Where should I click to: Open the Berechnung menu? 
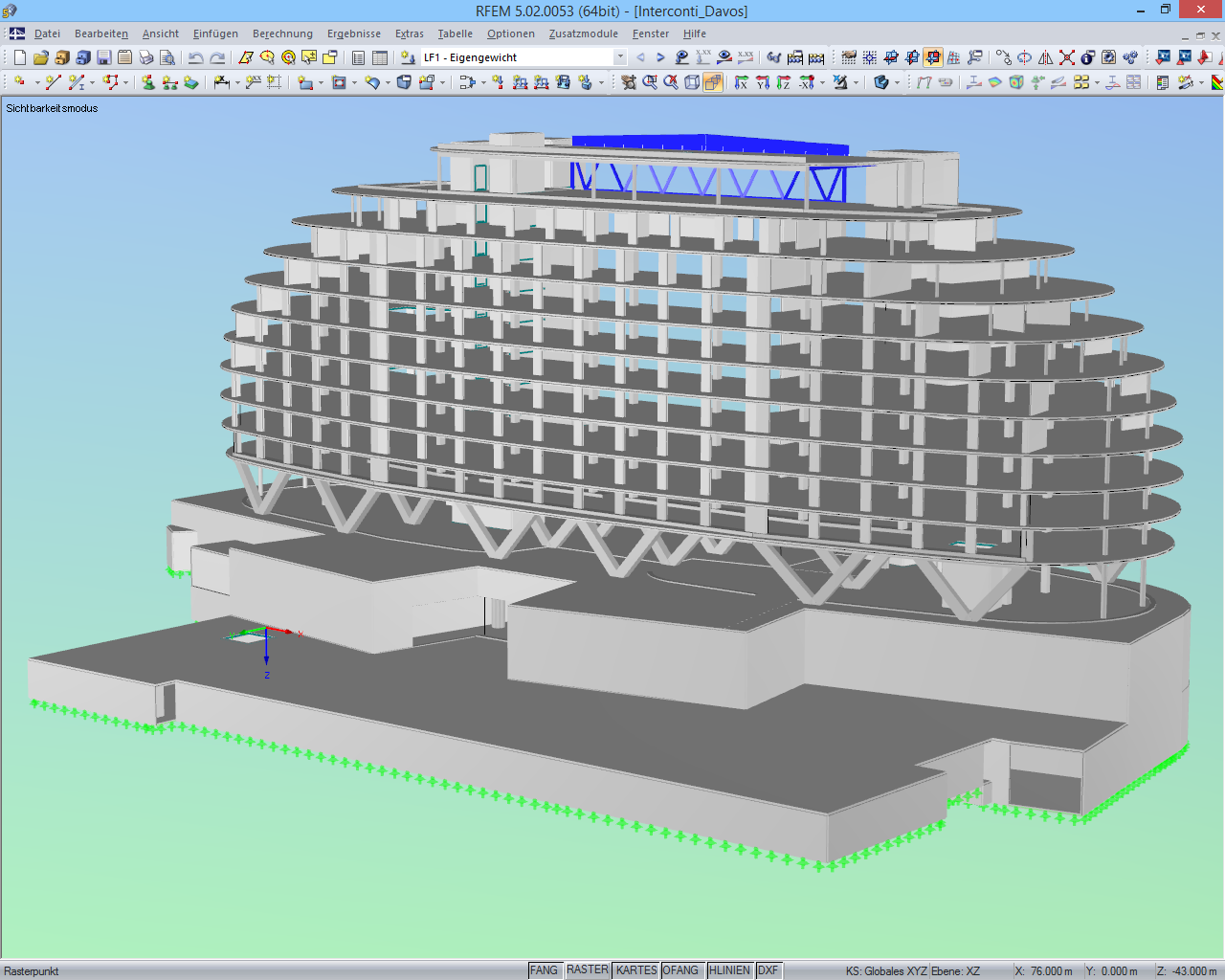(x=282, y=33)
